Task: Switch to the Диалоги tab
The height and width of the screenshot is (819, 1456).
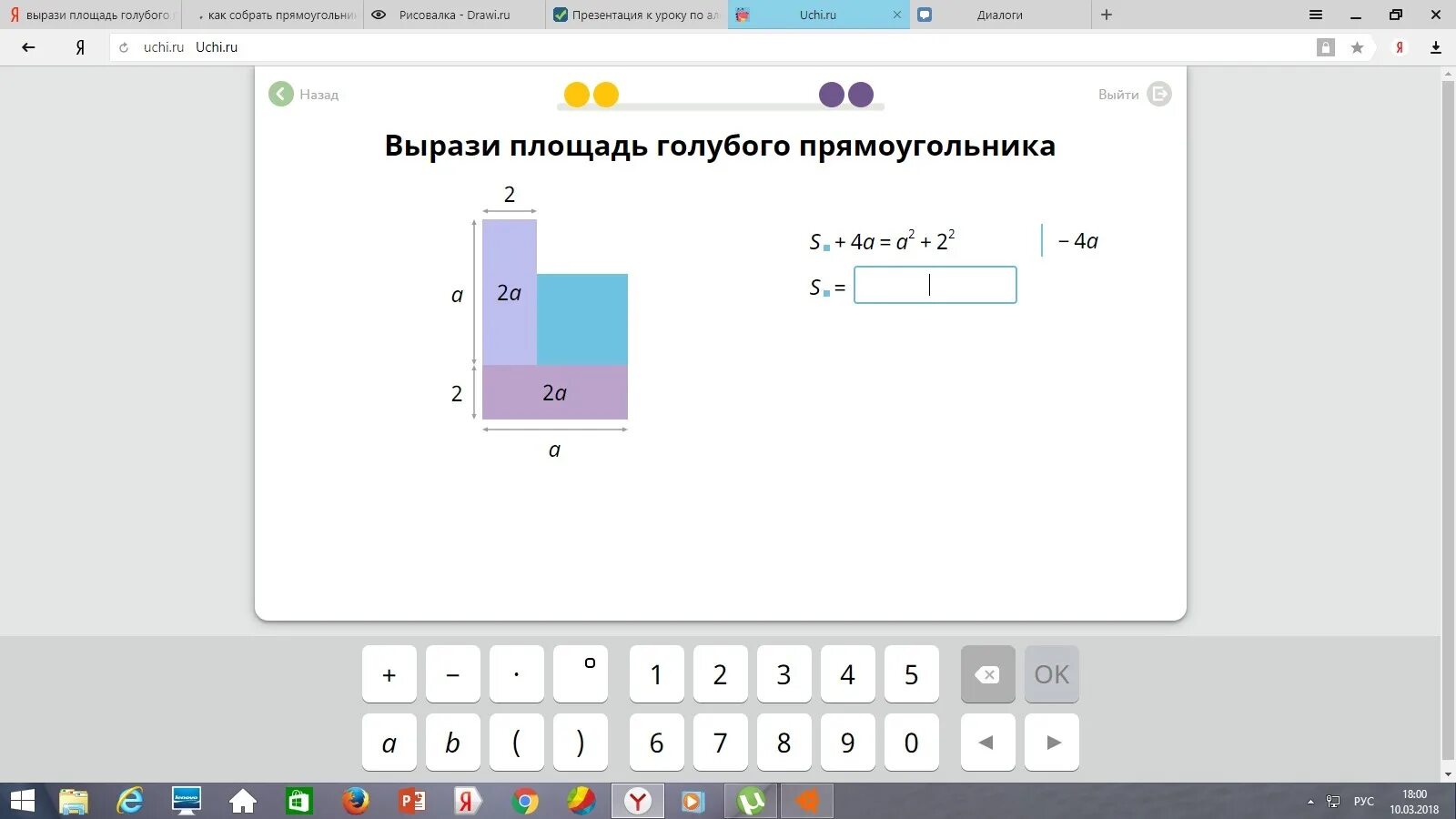Action: point(1000,15)
